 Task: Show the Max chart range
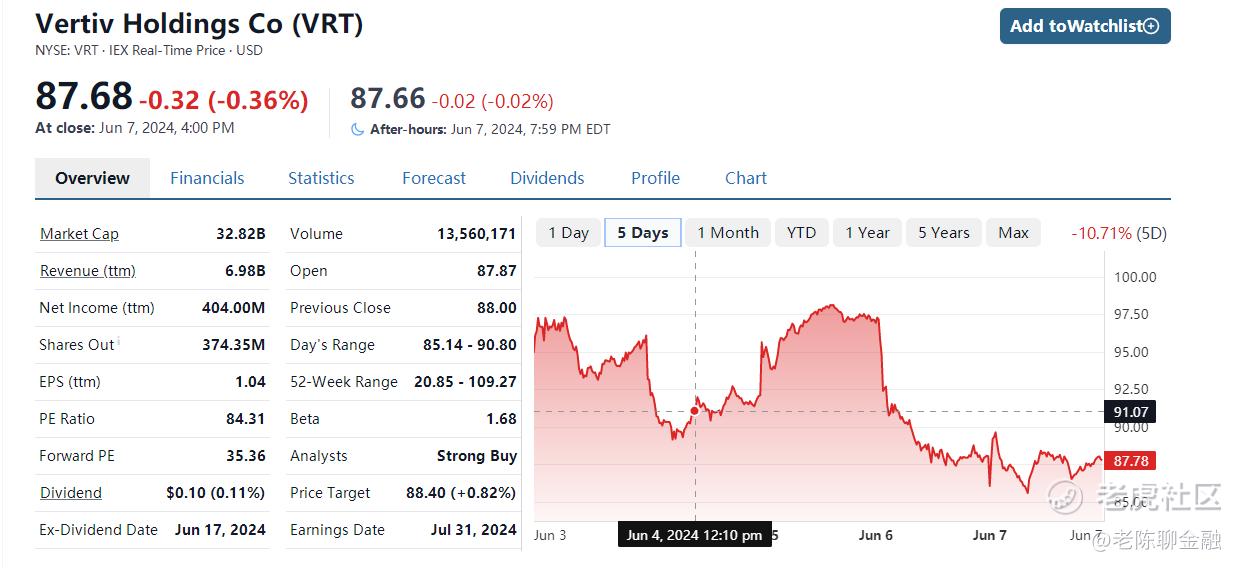(1013, 233)
